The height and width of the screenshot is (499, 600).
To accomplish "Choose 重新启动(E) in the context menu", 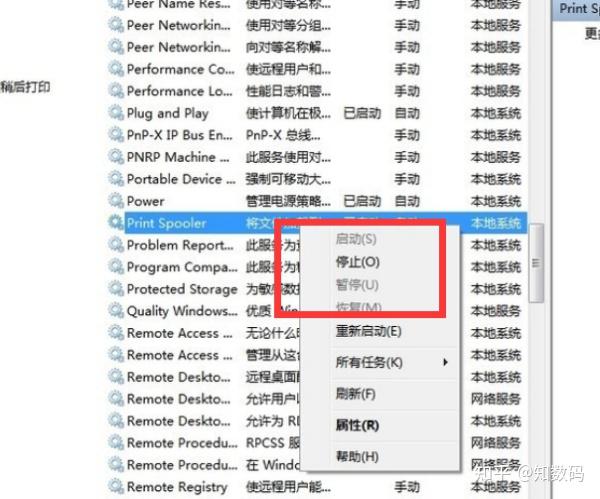I will [x=368, y=331].
